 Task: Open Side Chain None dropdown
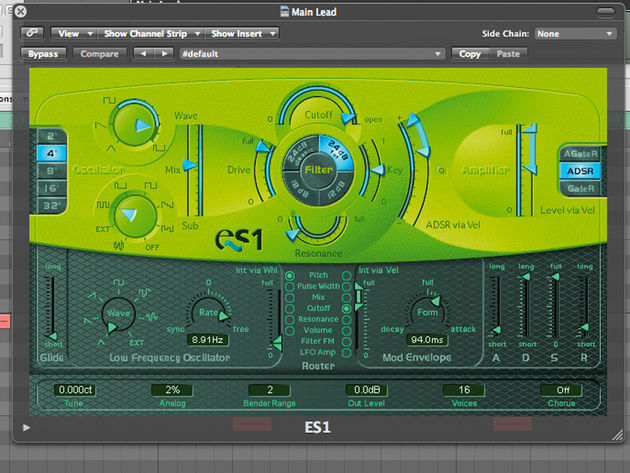(575, 34)
